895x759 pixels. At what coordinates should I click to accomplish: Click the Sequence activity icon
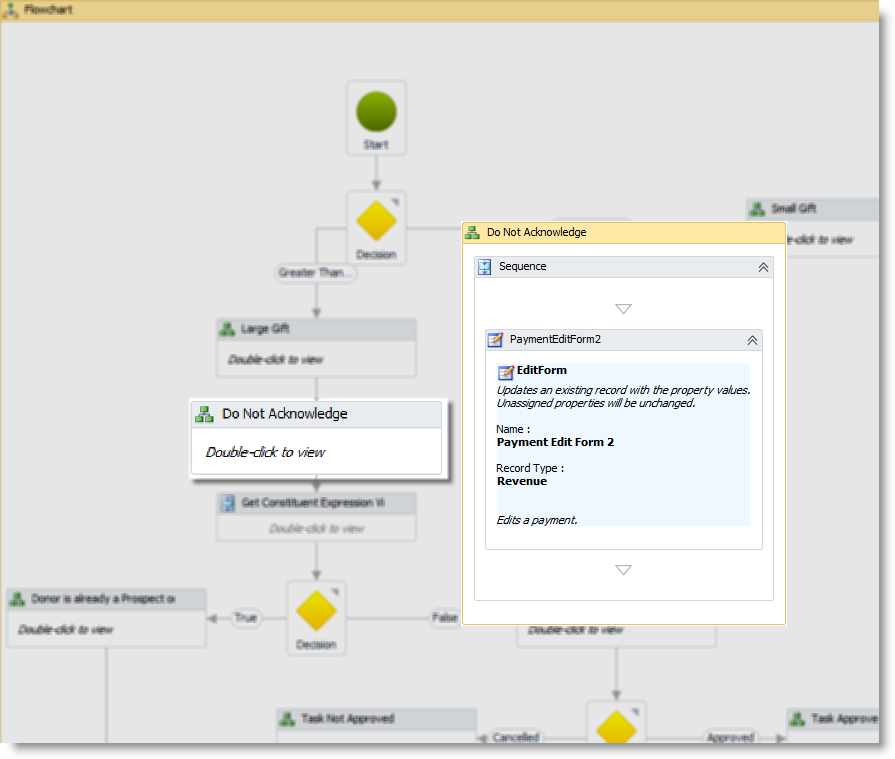click(485, 267)
